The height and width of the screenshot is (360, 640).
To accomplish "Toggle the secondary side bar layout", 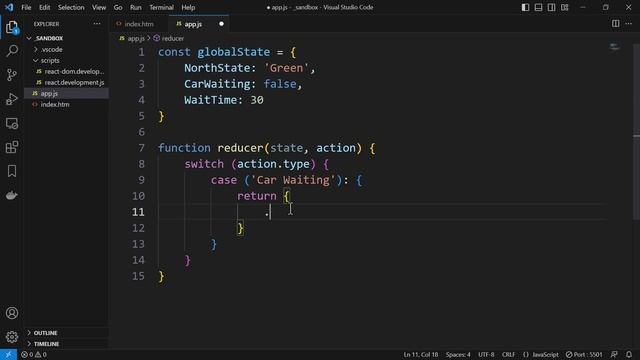I will pyautogui.click(x=551, y=7).
